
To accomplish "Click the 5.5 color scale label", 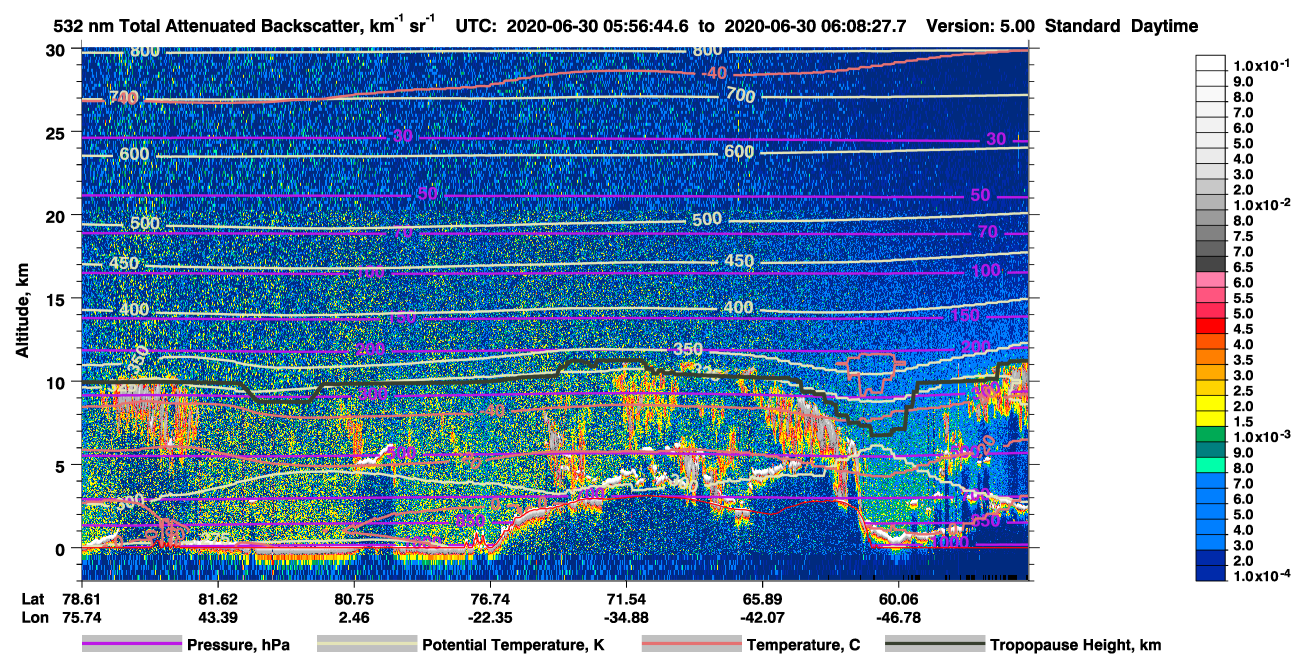I will [x=1241, y=298].
